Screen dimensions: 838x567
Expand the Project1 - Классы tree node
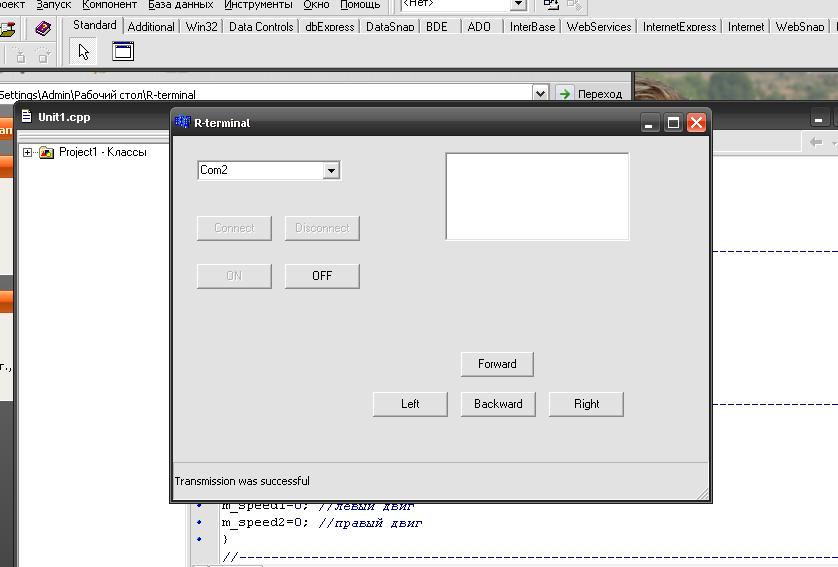[28, 152]
